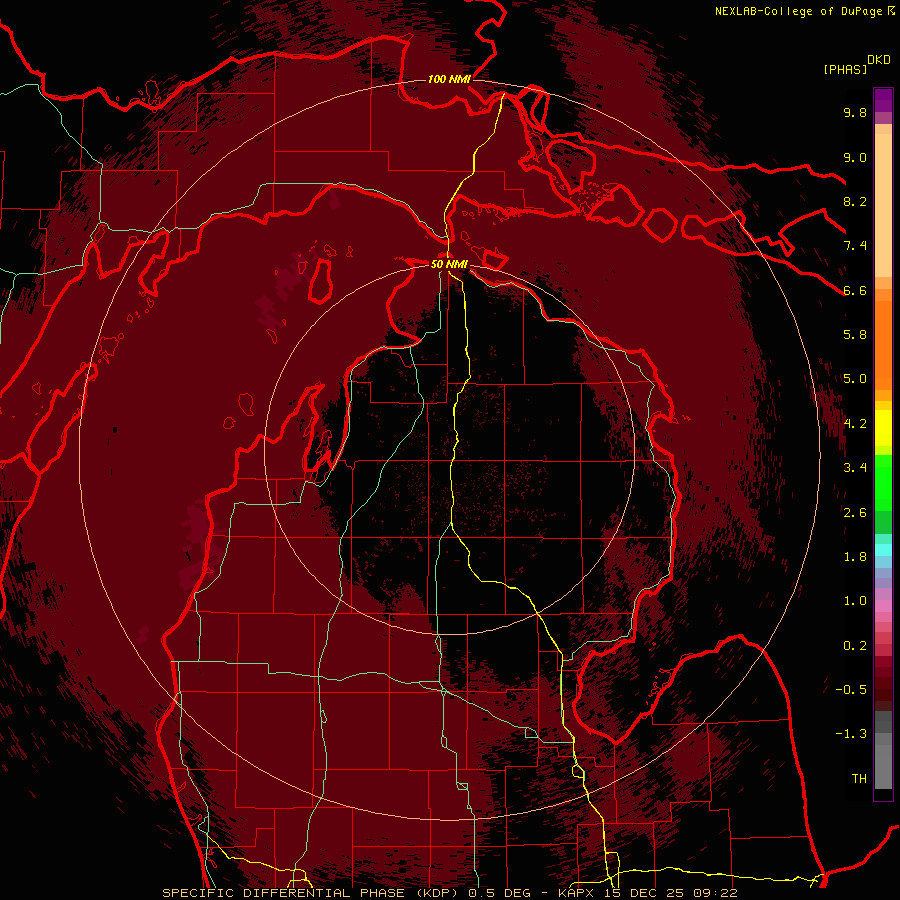The image size is (900, 900).
Task: Click the DKD label above the color scale
Action: pos(878,60)
